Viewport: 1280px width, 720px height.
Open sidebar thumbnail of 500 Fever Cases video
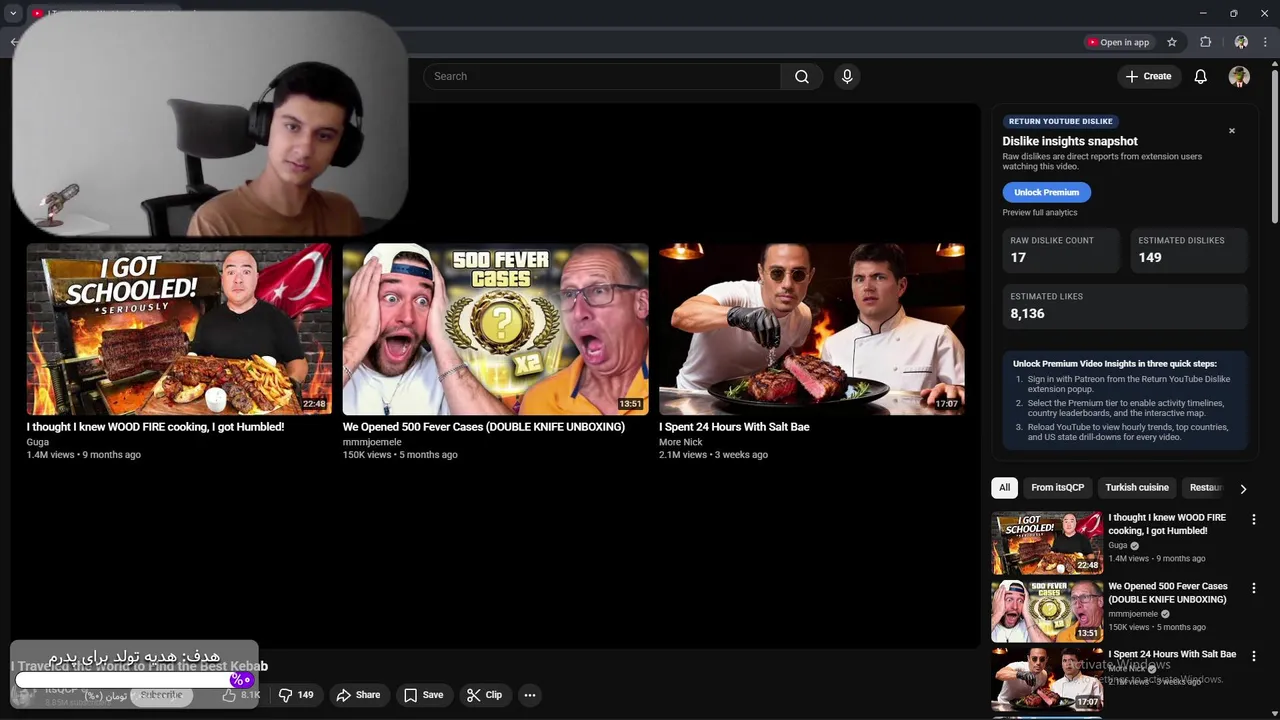(1047, 611)
